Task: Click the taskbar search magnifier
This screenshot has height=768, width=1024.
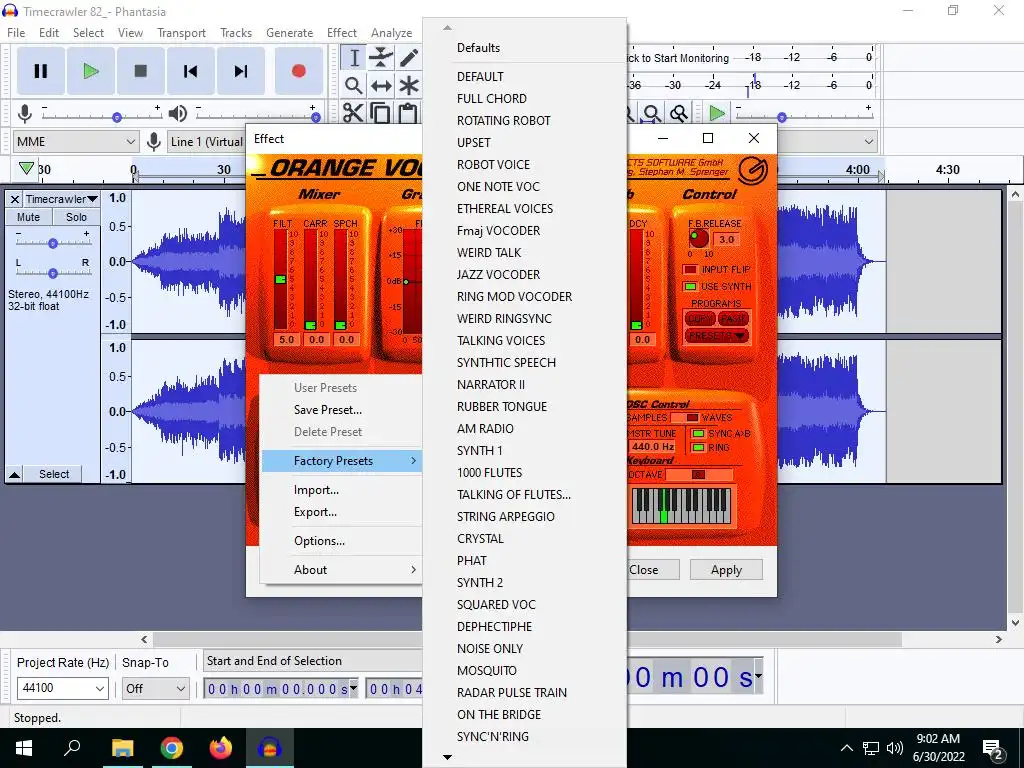Action: point(72,746)
